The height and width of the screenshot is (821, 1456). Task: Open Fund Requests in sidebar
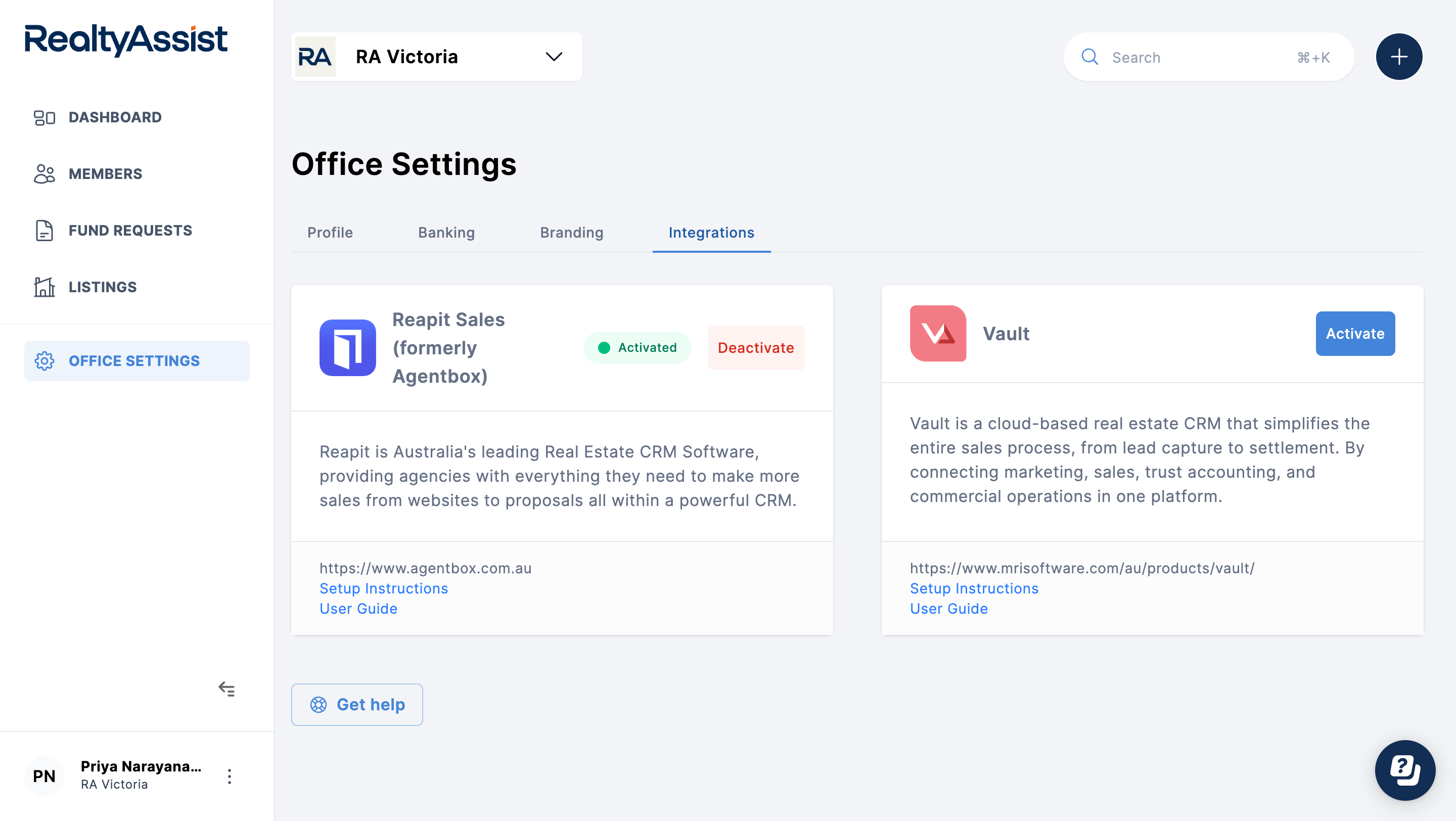coord(137,231)
